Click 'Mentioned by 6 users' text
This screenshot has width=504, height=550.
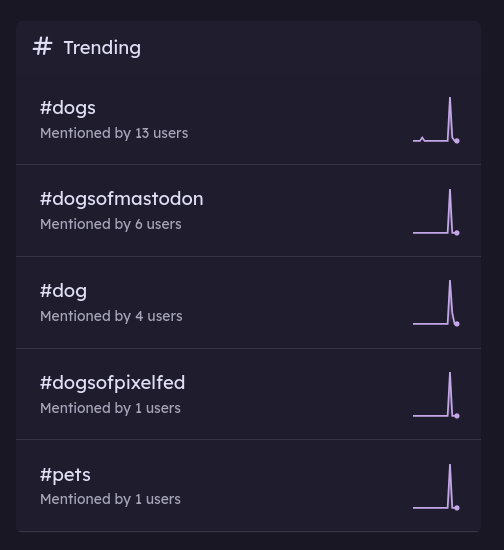click(111, 224)
